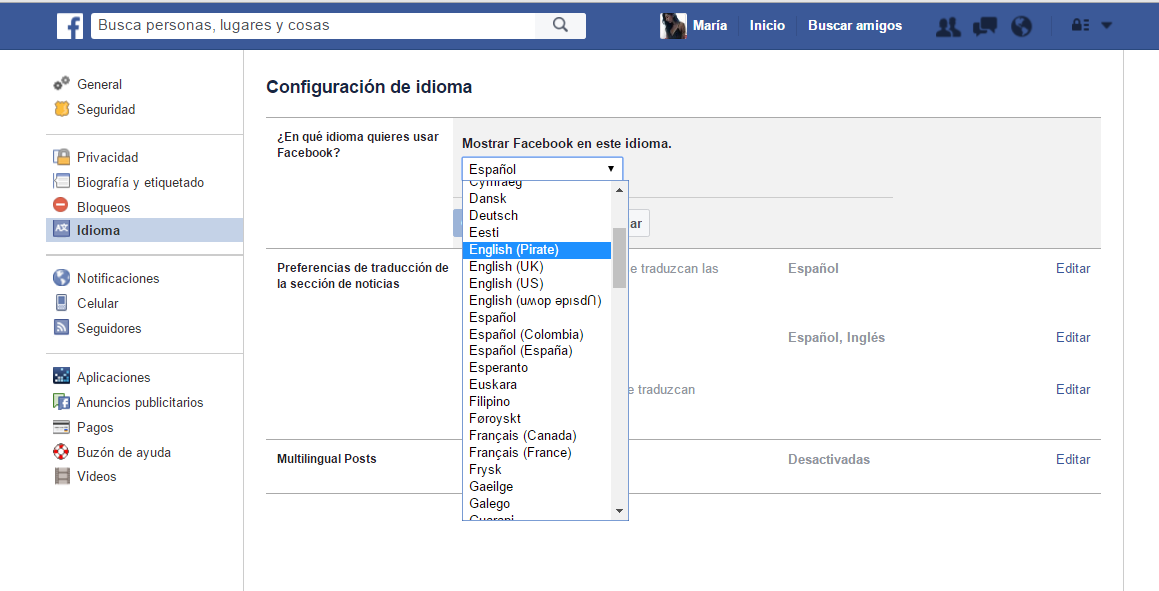Select English (US) from the language list
Image resolution: width=1159 pixels, height=591 pixels.
pos(506,283)
